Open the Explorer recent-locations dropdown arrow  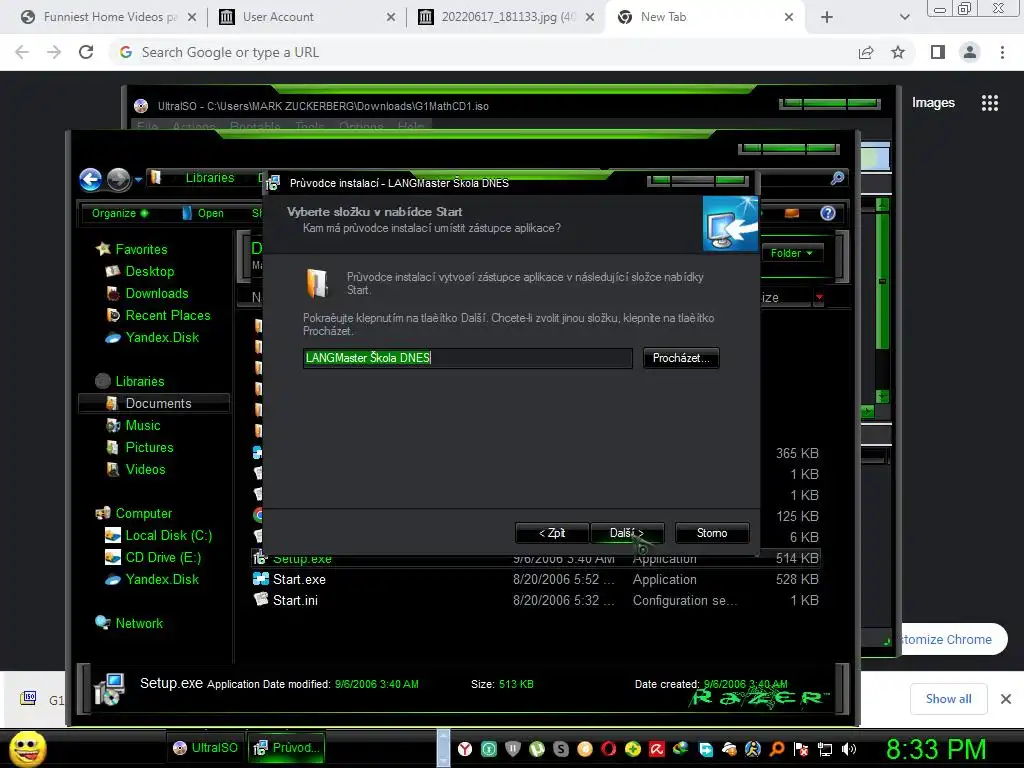coord(138,180)
